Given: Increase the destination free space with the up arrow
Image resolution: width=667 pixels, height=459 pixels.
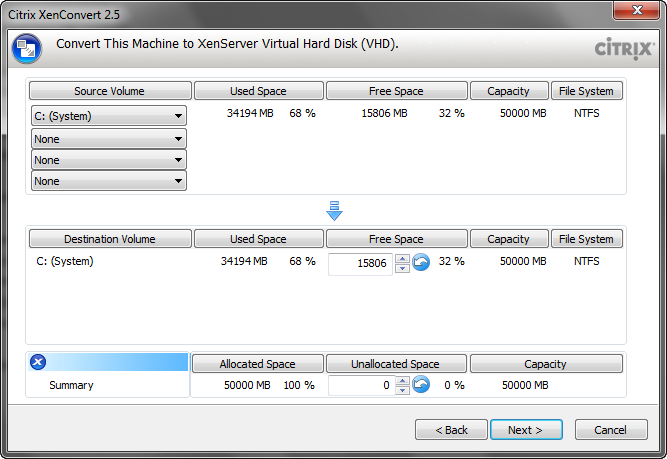Looking at the screenshot, I should 402,259.
